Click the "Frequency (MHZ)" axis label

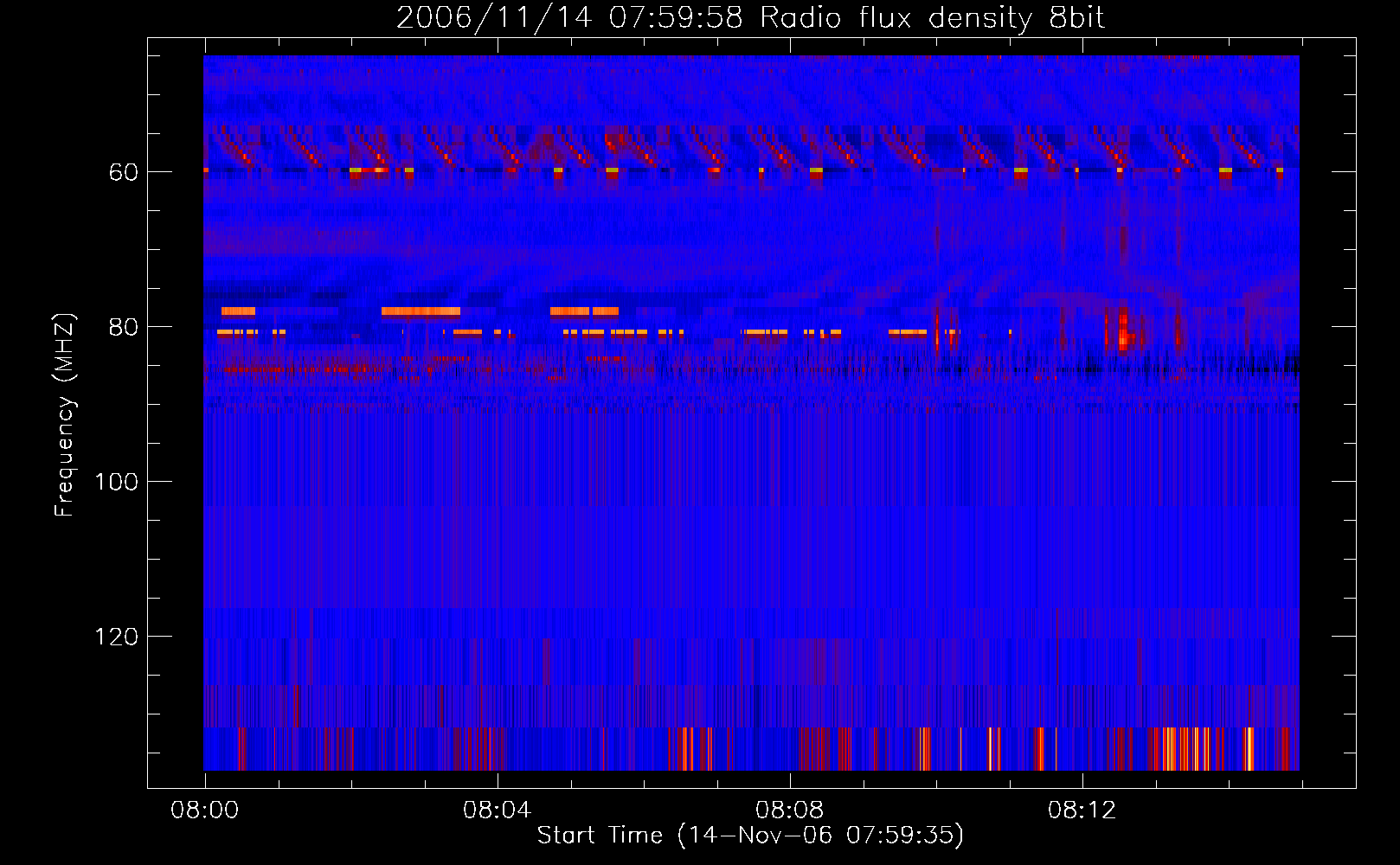tap(65, 414)
